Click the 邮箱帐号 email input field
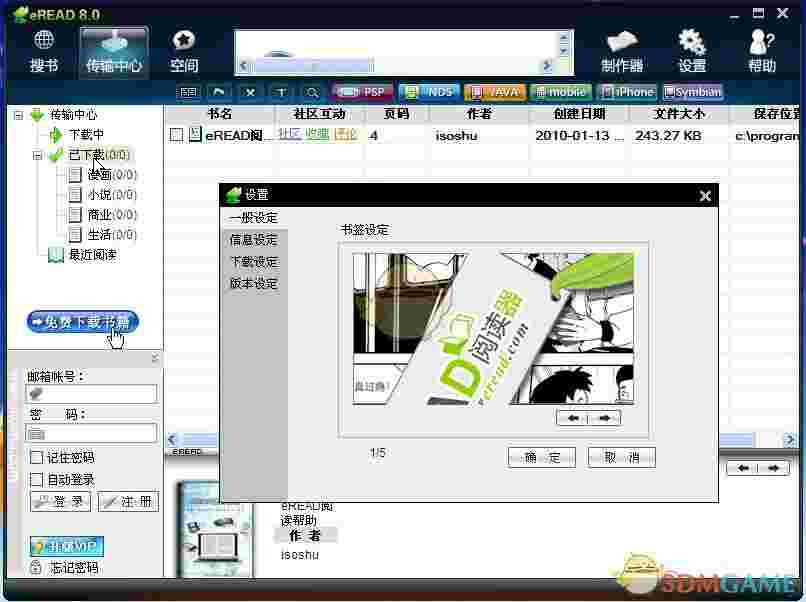 (x=91, y=395)
